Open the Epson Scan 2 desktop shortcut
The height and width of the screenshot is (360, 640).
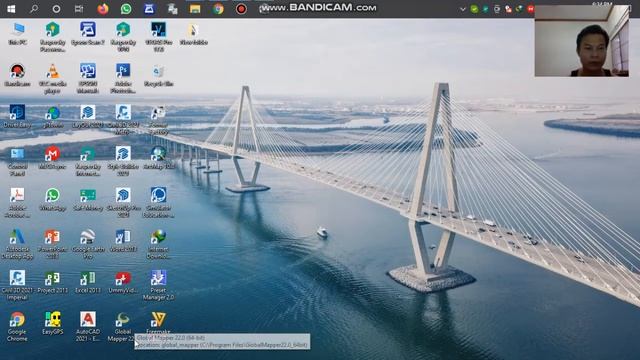point(88,33)
